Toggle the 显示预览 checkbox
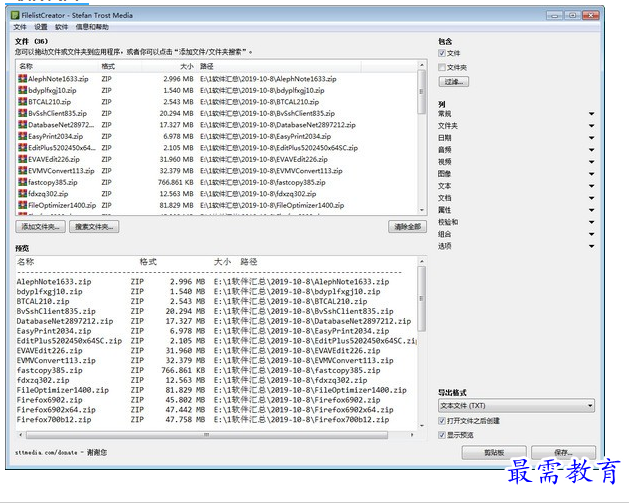This screenshot has width=629, height=503. (x=442, y=435)
